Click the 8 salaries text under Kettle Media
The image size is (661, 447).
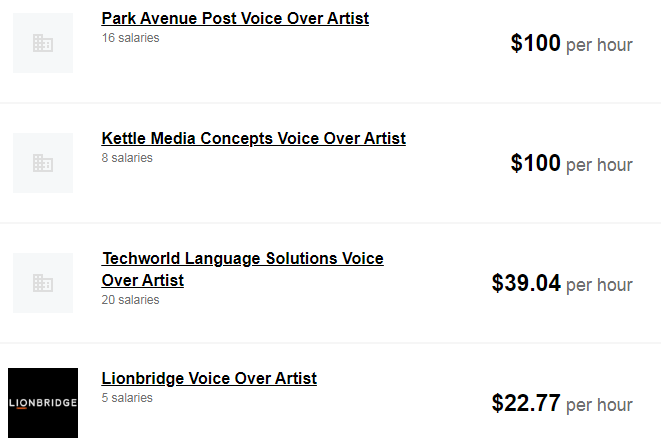tap(127, 158)
